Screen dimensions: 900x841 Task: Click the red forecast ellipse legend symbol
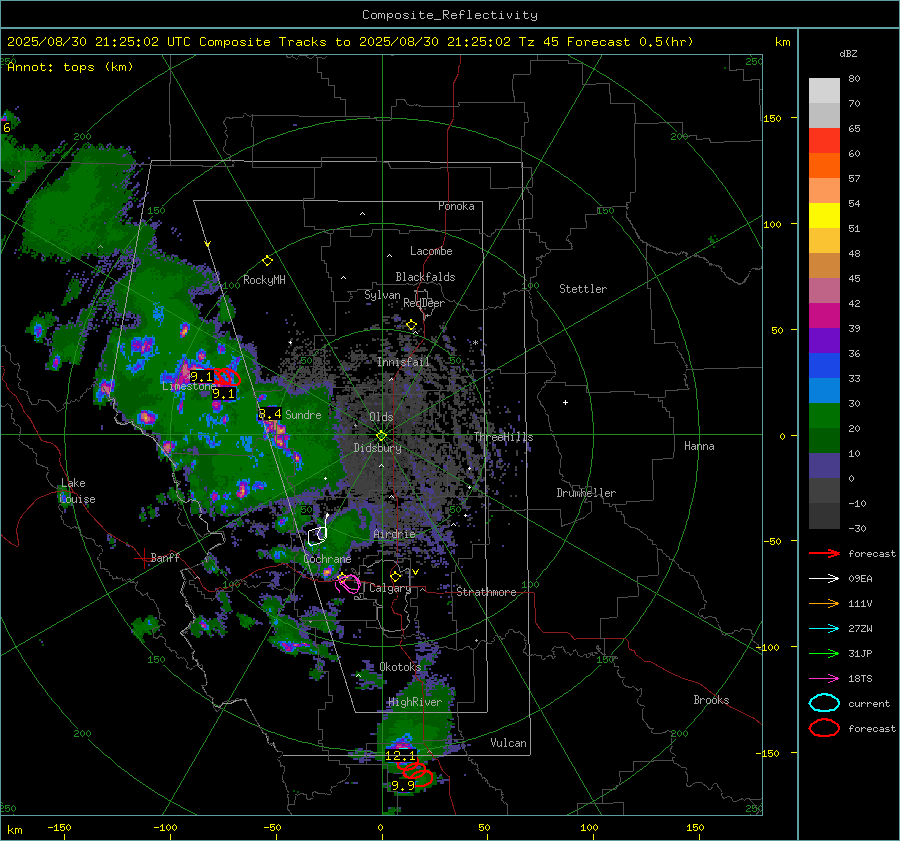click(824, 728)
